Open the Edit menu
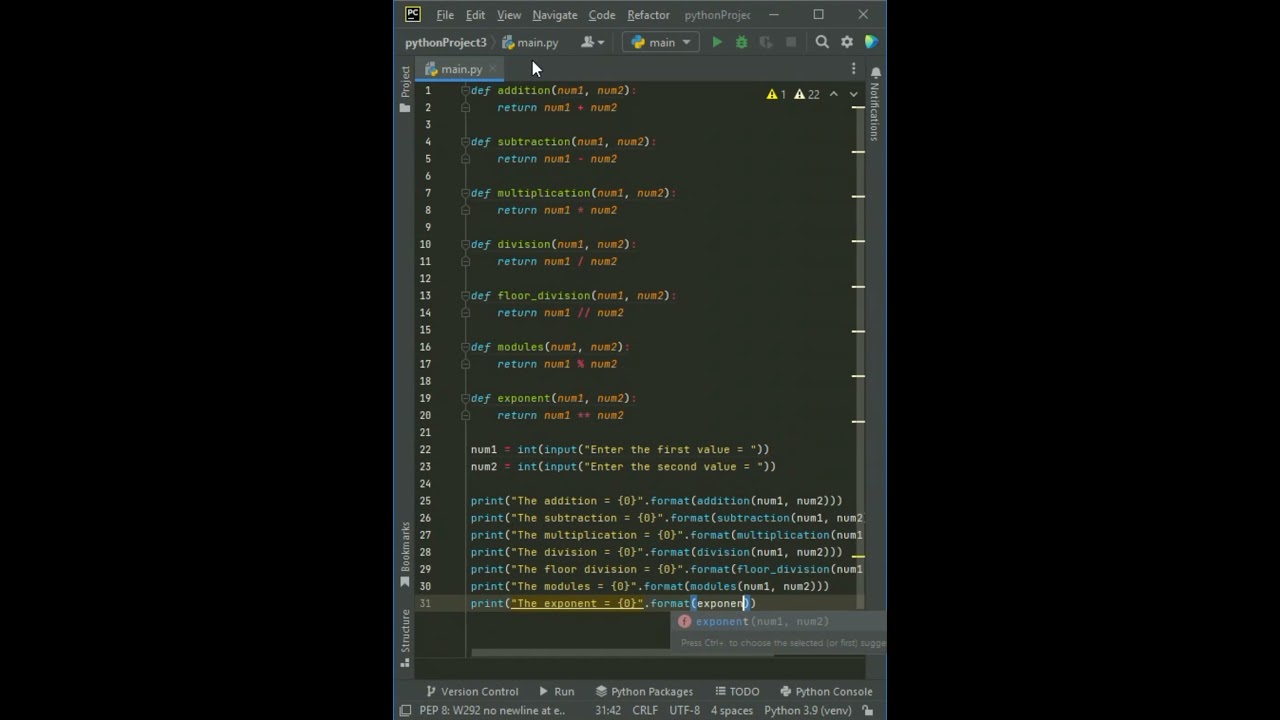 (x=475, y=15)
